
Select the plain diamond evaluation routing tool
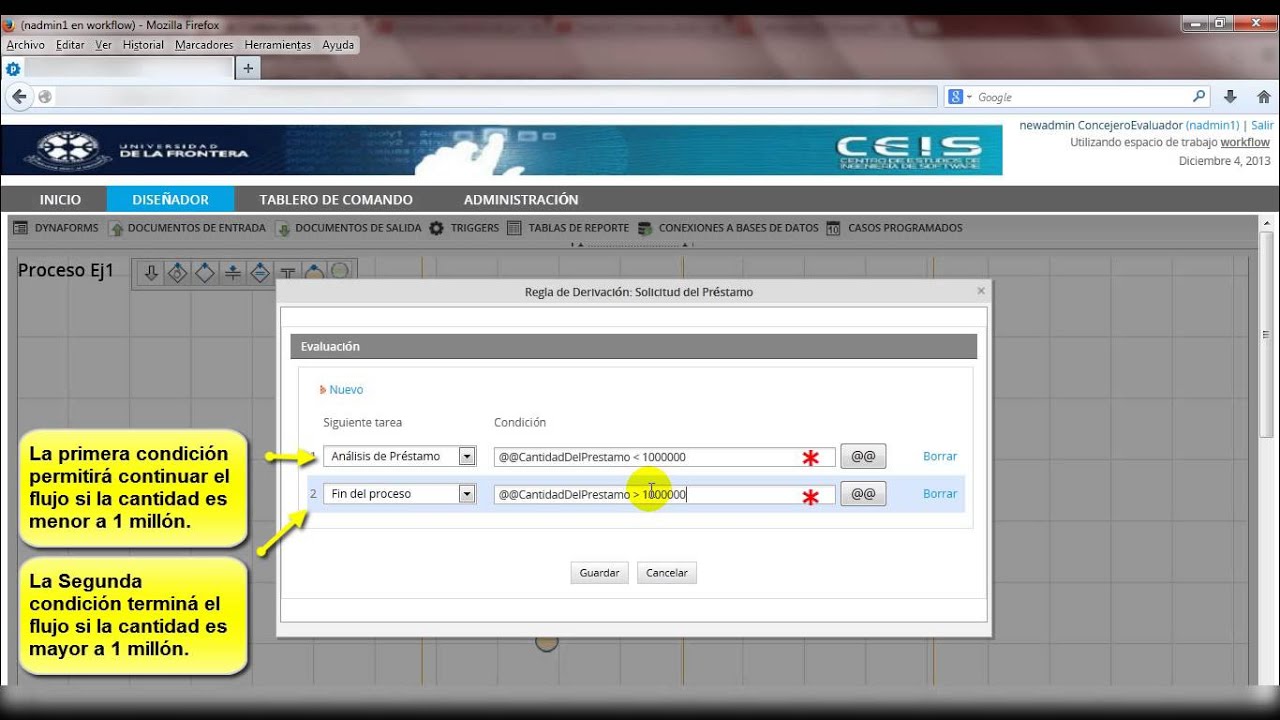(205, 272)
